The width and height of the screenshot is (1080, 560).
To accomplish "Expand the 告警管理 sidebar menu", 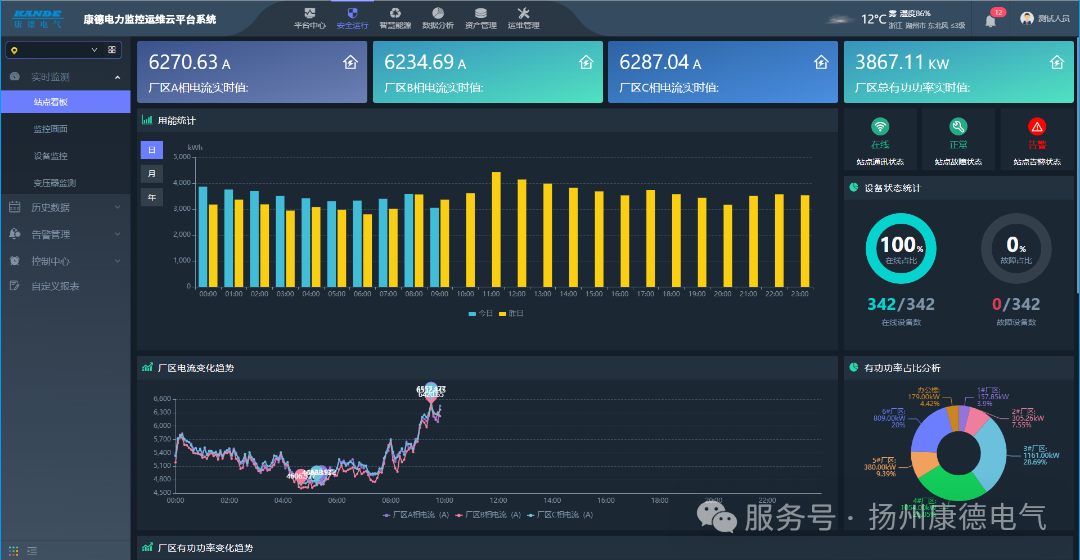I will coord(50,234).
